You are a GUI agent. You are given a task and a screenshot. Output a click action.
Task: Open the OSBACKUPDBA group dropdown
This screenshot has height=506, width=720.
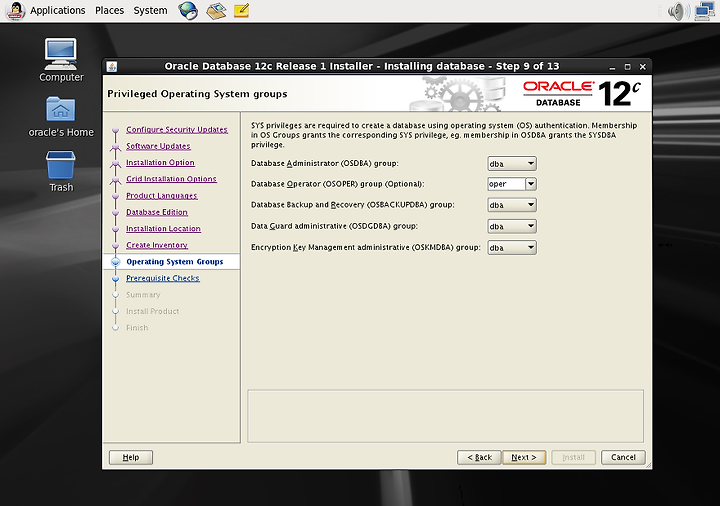(x=512, y=205)
